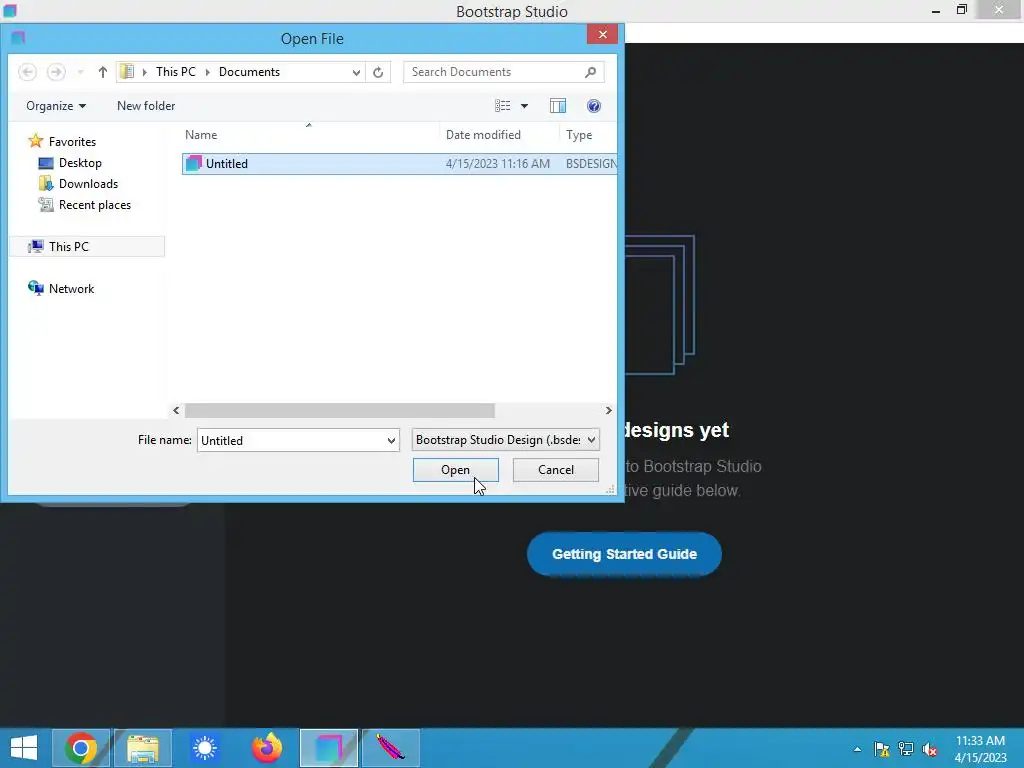The width and height of the screenshot is (1024, 768).
Task: Toggle the preview pane
Action: [558, 106]
